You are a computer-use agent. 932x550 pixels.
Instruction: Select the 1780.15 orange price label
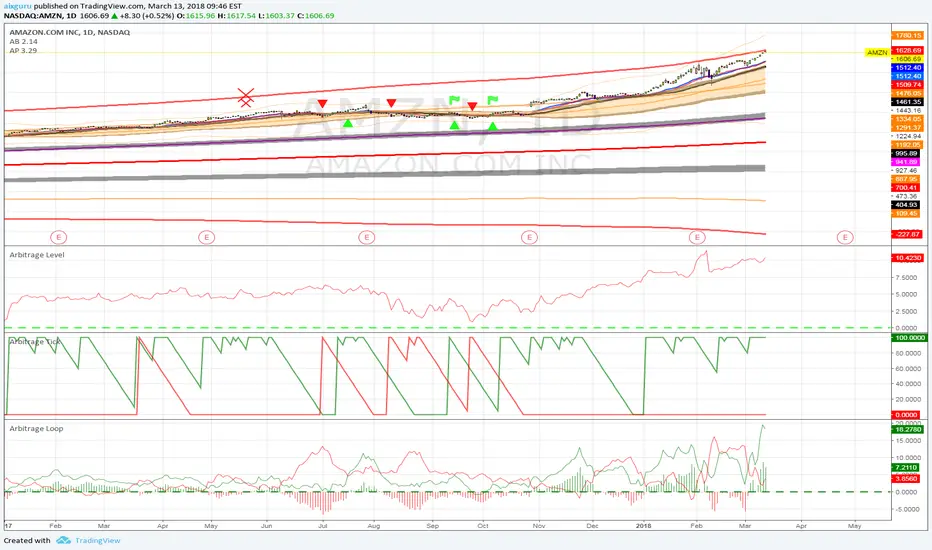click(908, 36)
